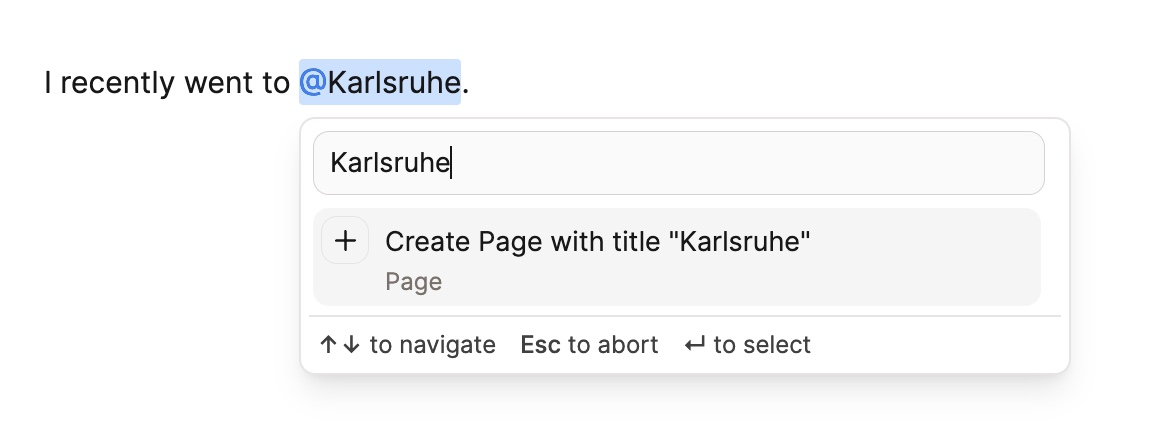Click the word "I" starting the sentence
Screen dimensions: 1150x440
[48, 83]
